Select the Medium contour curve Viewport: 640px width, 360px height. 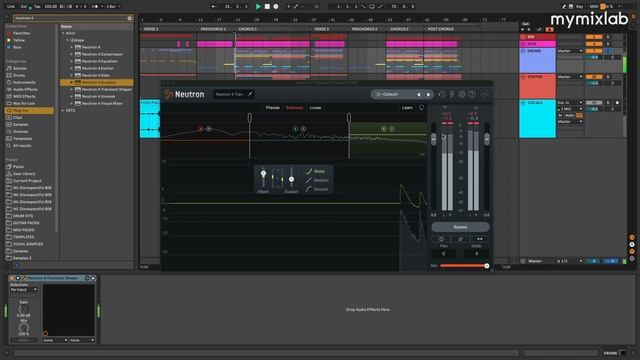[x=317, y=180]
